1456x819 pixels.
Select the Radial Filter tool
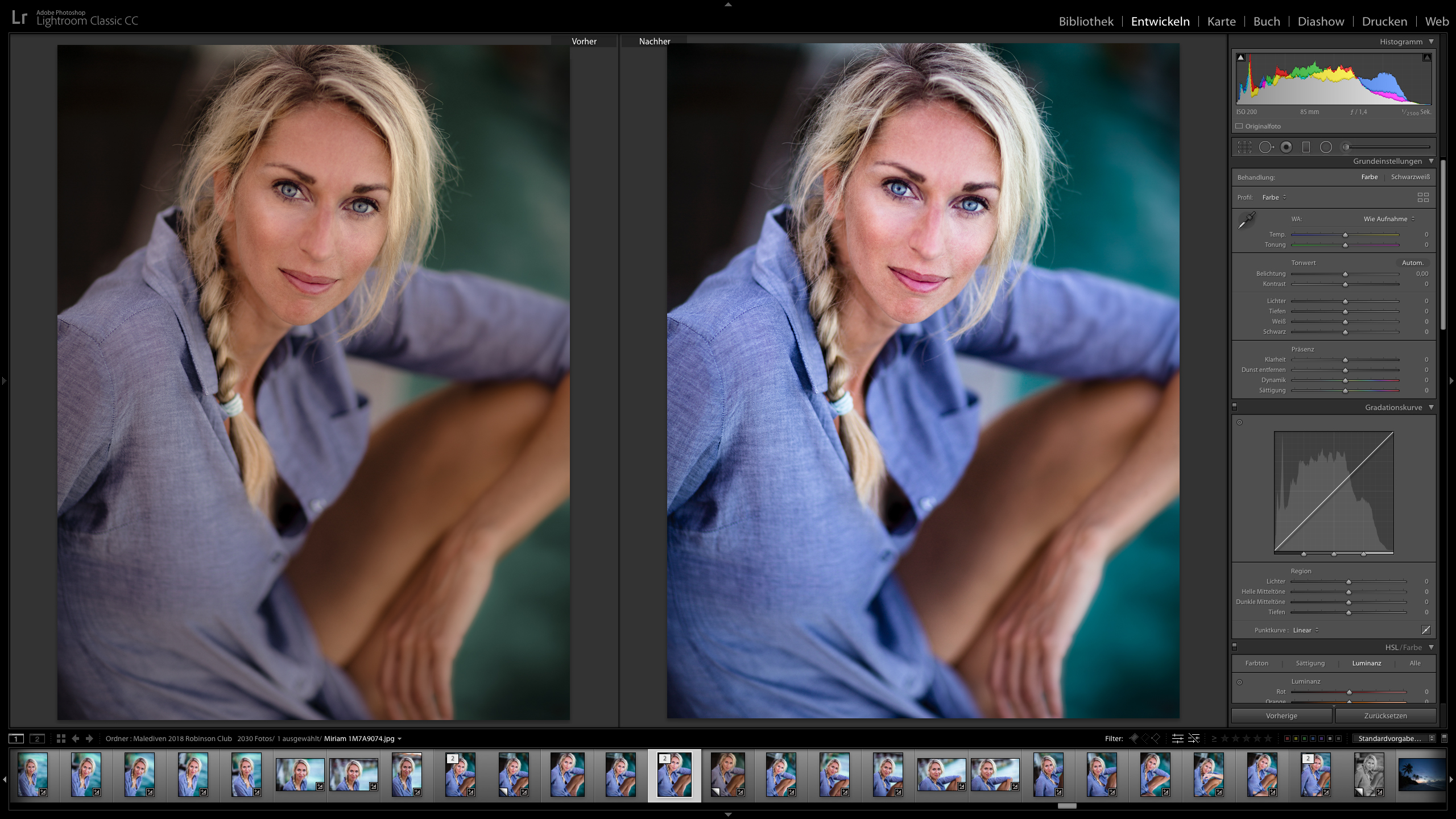coord(1326,147)
